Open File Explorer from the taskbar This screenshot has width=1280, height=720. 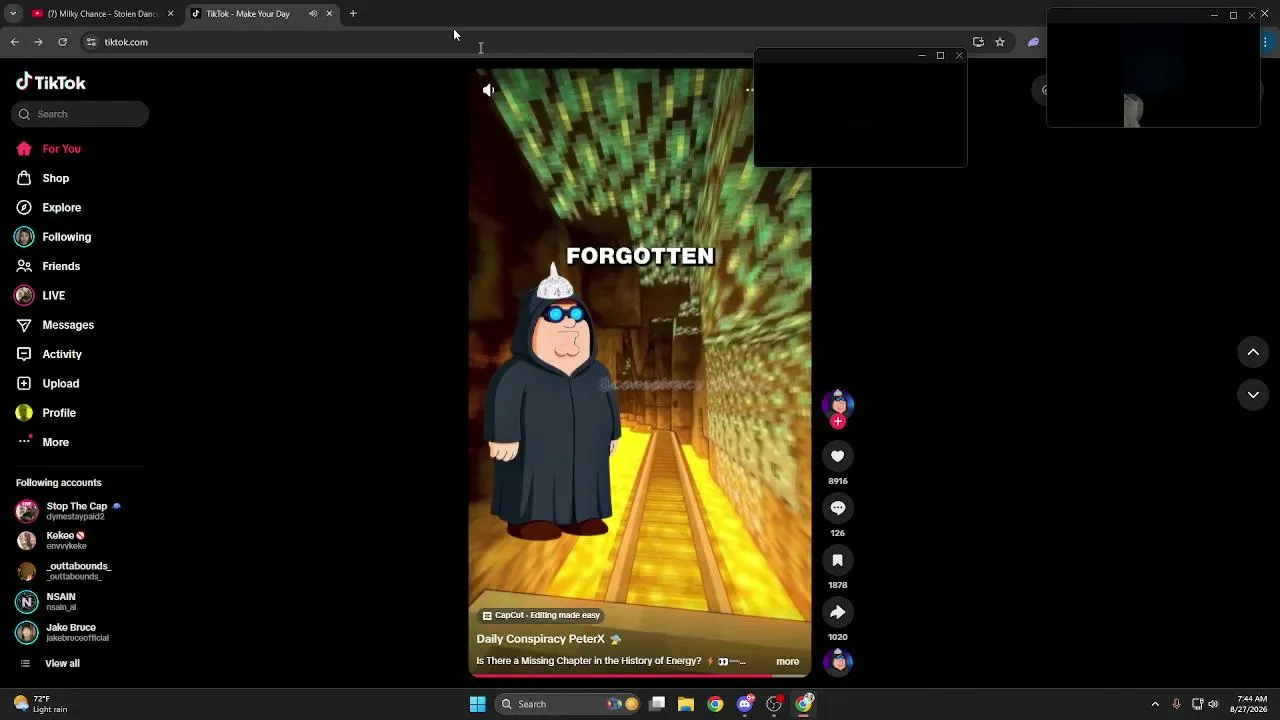(686, 704)
